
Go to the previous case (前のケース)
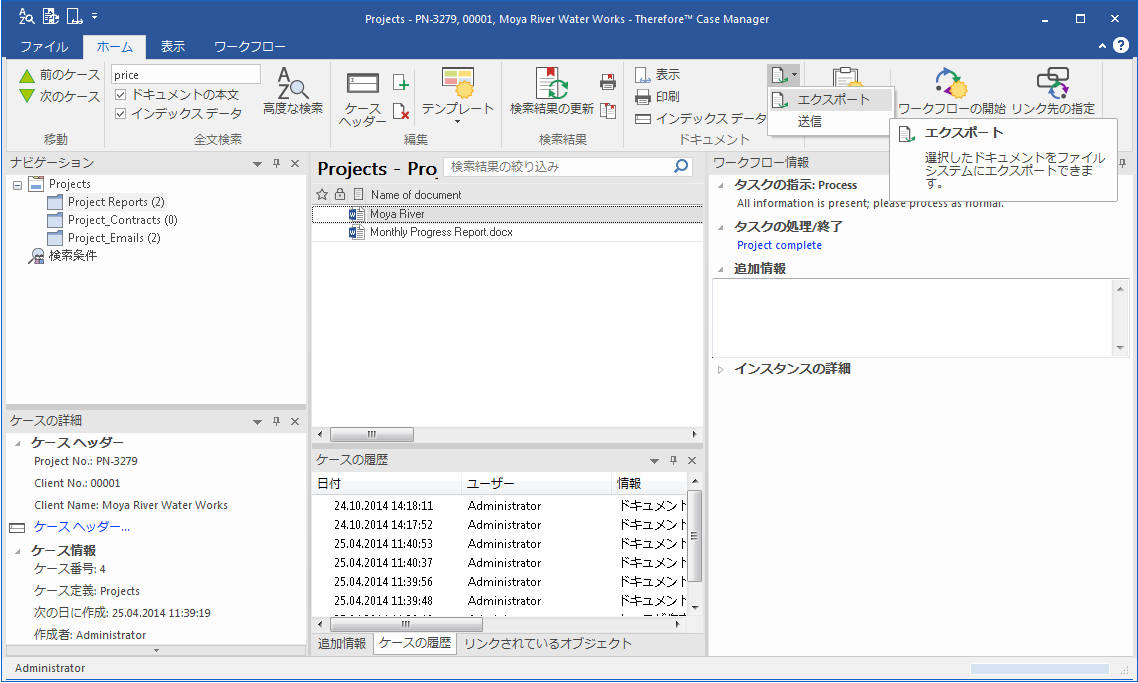click(x=60, y=75)
